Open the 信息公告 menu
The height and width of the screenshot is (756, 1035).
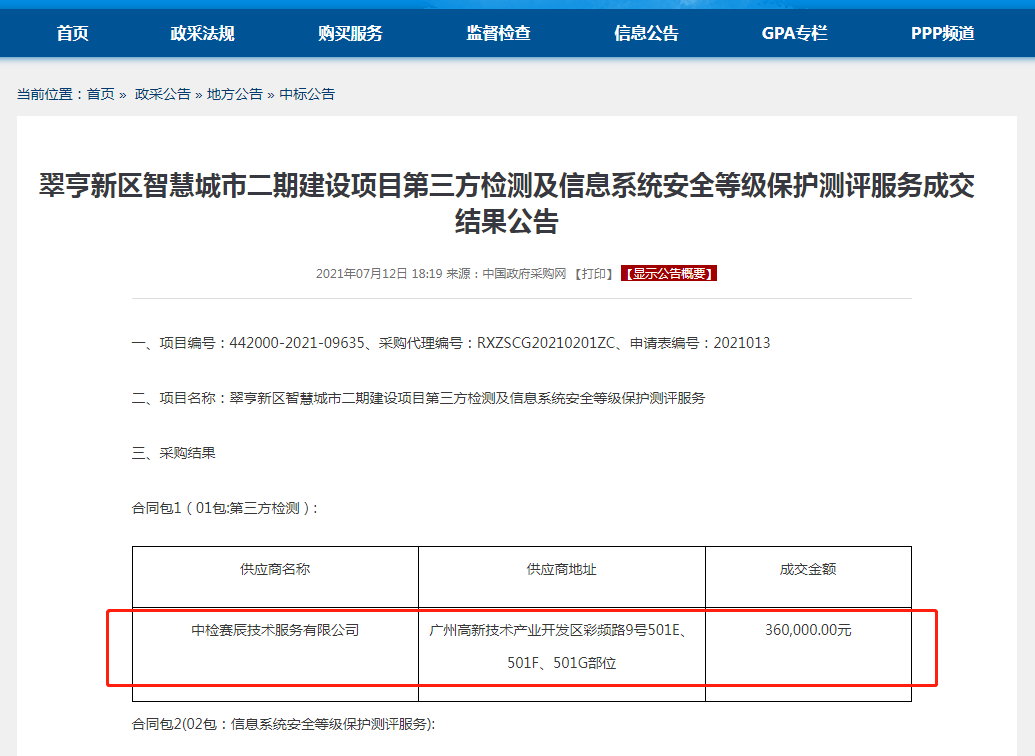click(646, 34)
